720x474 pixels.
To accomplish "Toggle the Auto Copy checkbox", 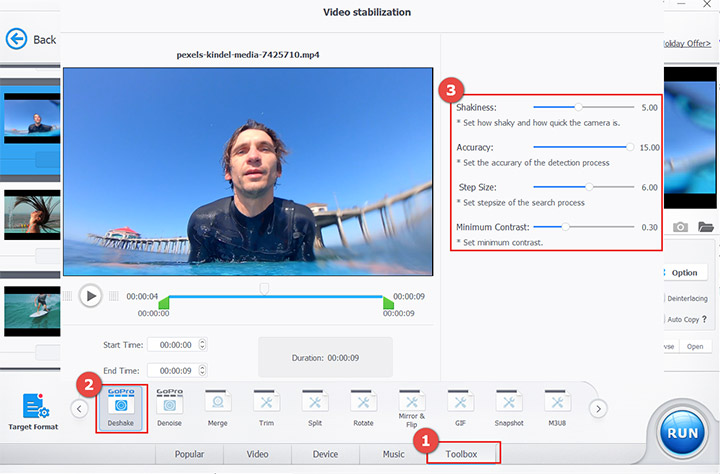I will pyautogui.click(x=665, y=319).
